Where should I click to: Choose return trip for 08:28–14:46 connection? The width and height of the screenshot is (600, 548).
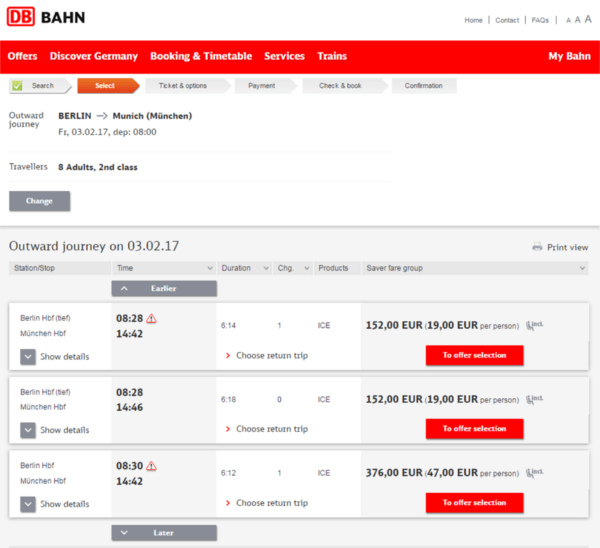pos(272,429)
